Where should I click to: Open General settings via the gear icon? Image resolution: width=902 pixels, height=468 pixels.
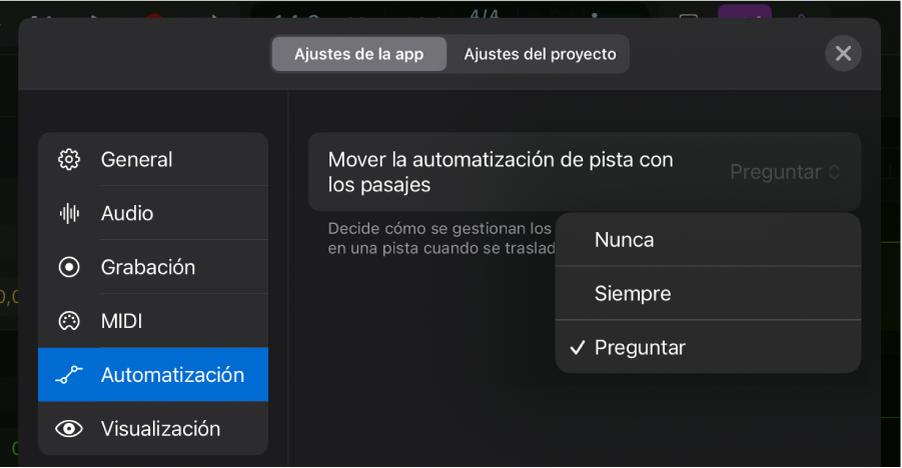click(x=69, y=159)
